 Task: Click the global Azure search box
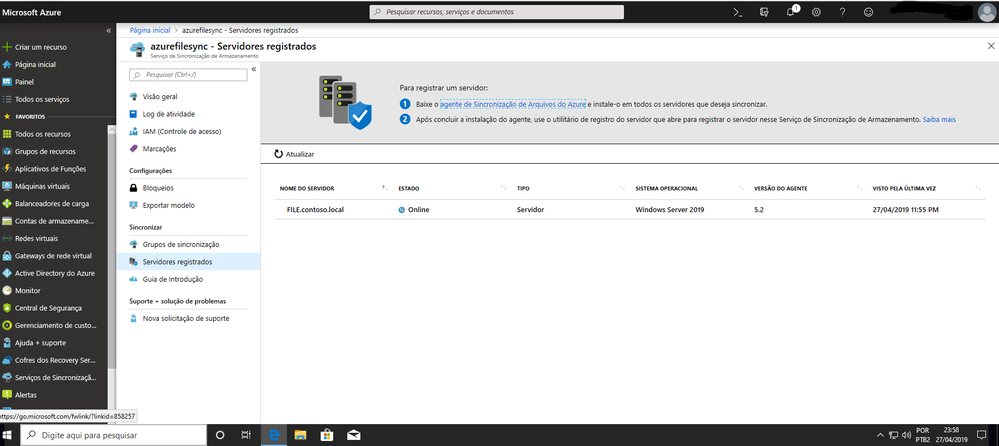(497, 12)
